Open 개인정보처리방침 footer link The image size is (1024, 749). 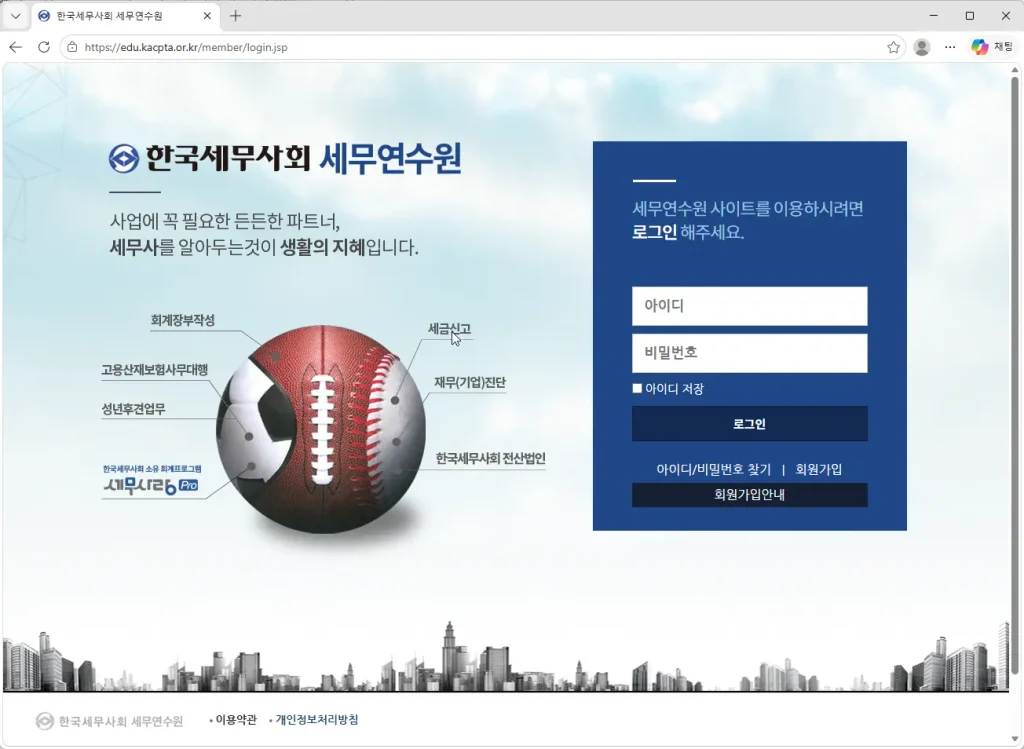pyautogui.click(x=317, y=720)
